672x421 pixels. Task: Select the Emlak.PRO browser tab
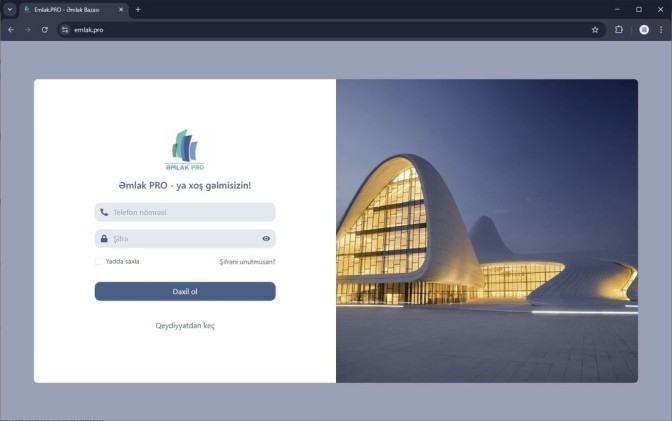(70, 9)
